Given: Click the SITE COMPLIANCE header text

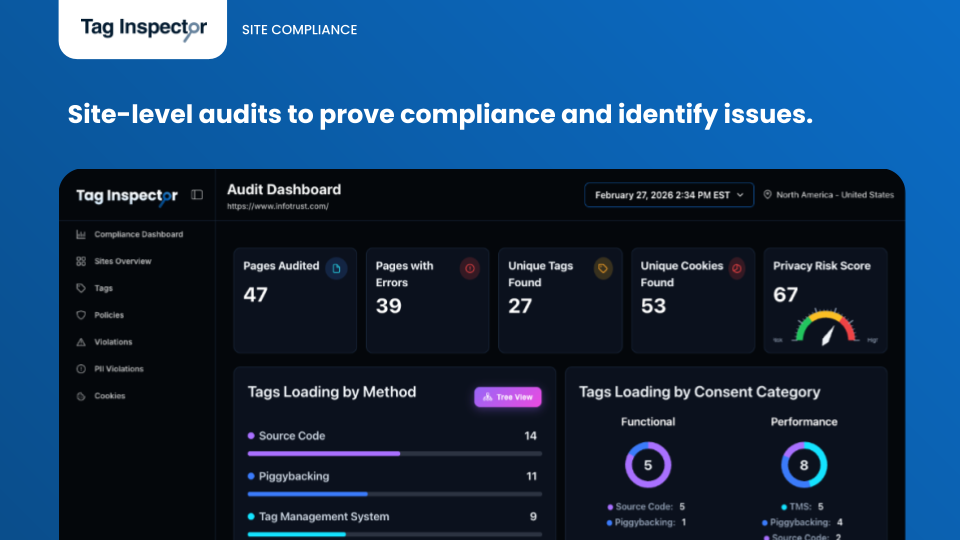Looking at the screenshot, I should tap(299, 30).
